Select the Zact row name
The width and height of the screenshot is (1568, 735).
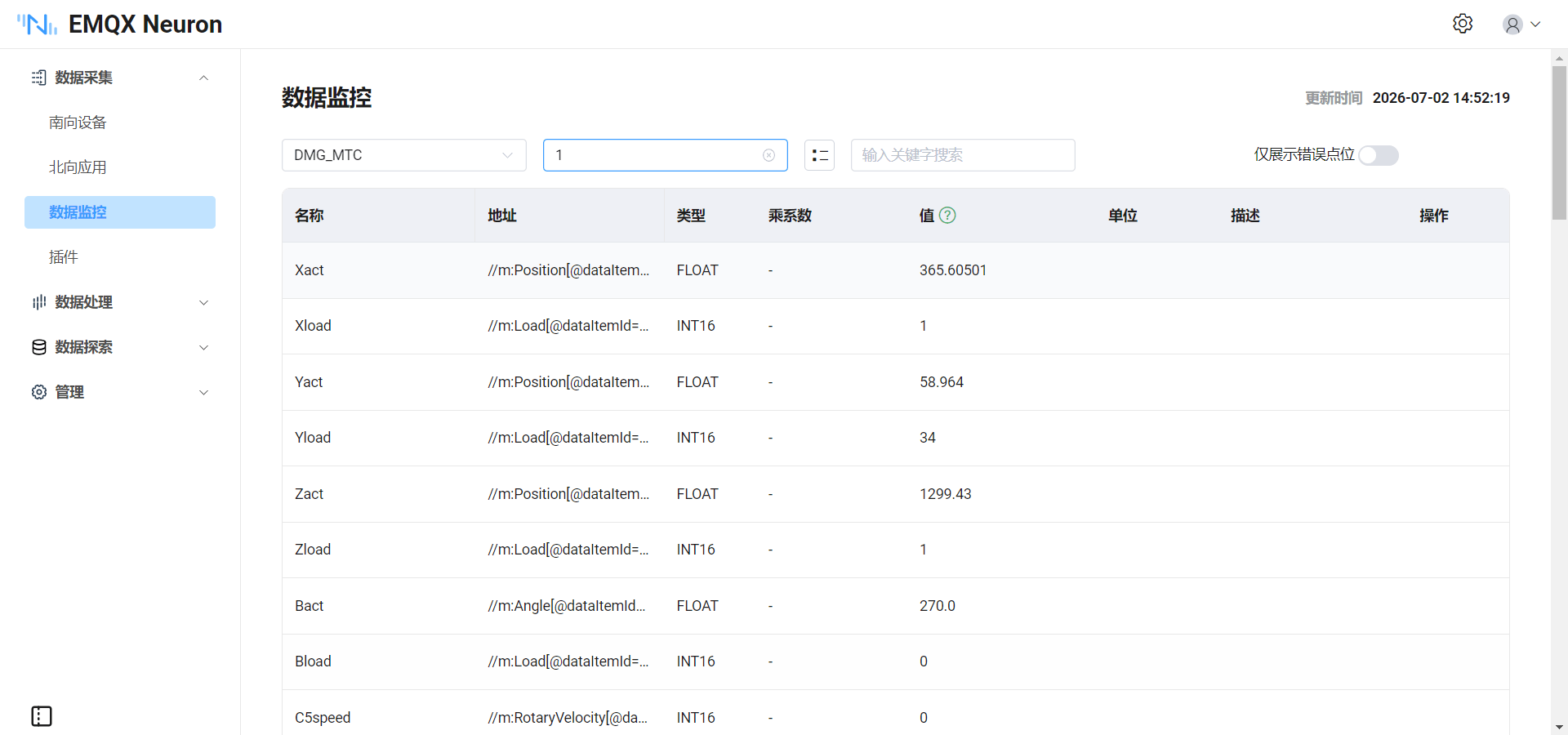click(x=309, y=494)
